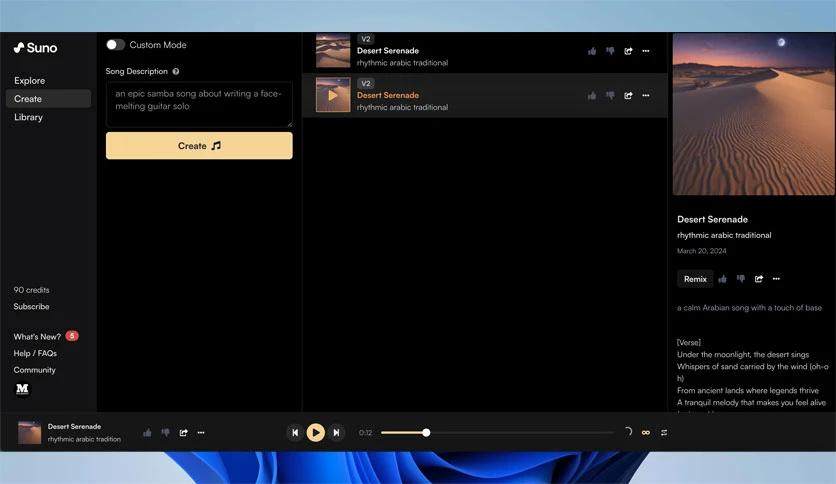Click the orange Desert Serenade title
836x484 pixels.
click(388, 95)
